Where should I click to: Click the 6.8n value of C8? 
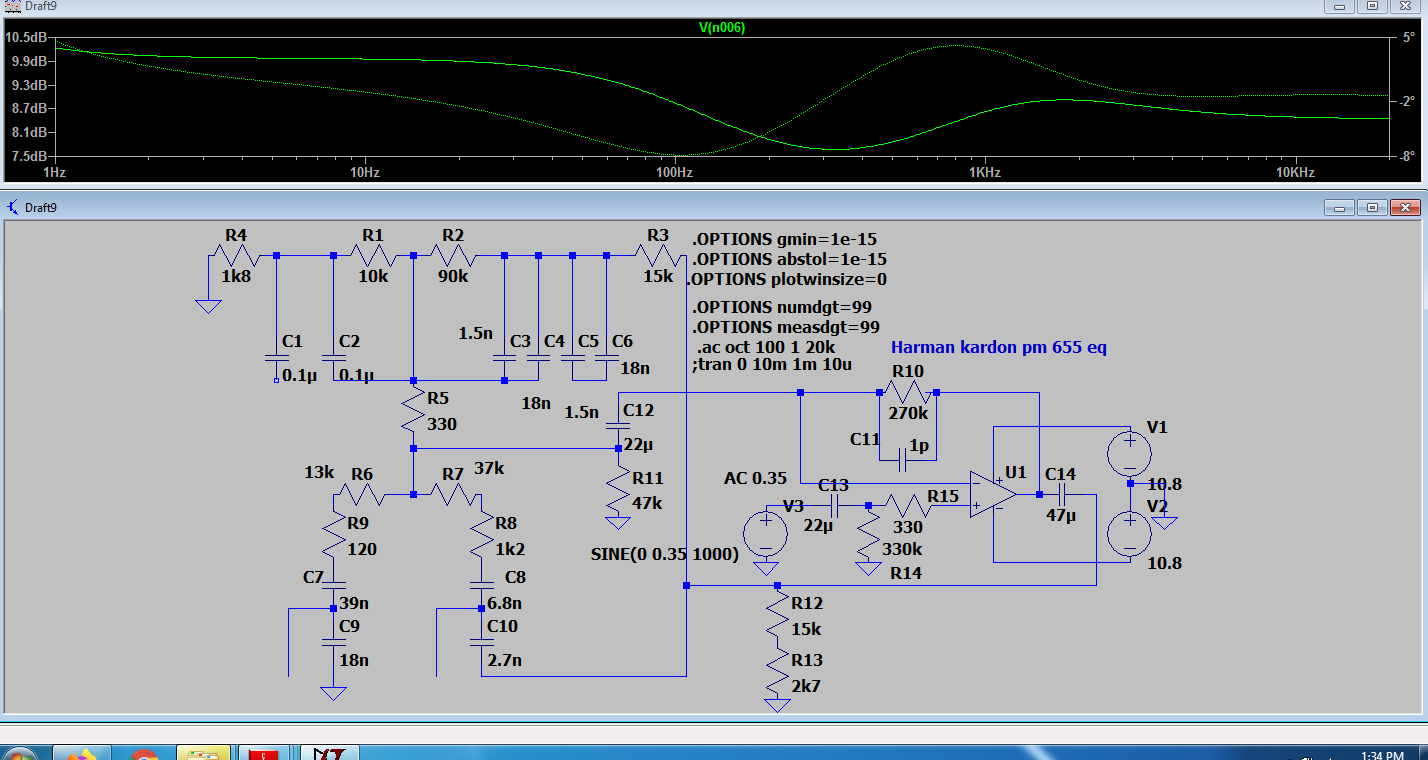pyautogui.click(x=505, y=604)
